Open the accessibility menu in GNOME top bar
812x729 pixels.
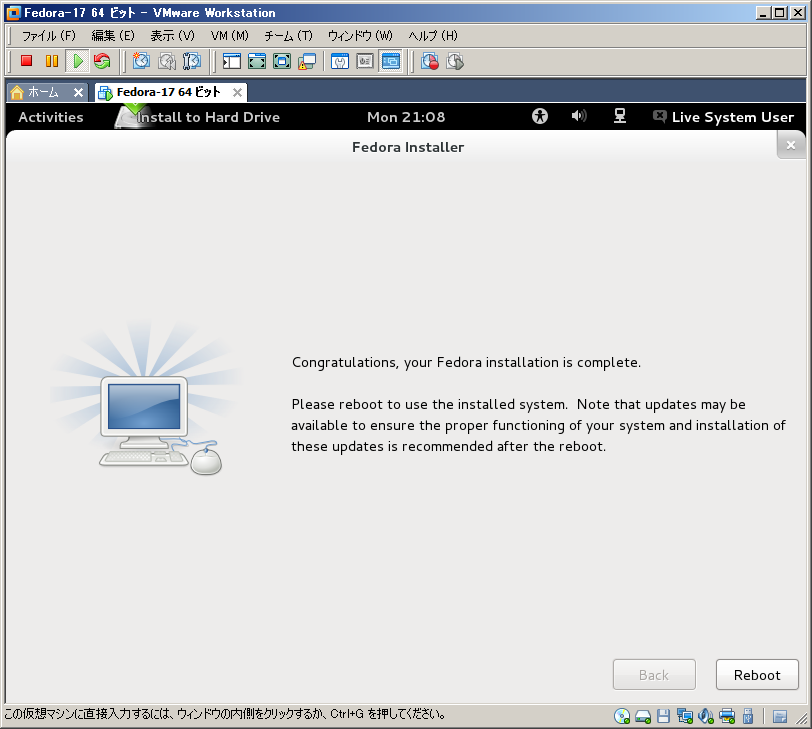540,116
